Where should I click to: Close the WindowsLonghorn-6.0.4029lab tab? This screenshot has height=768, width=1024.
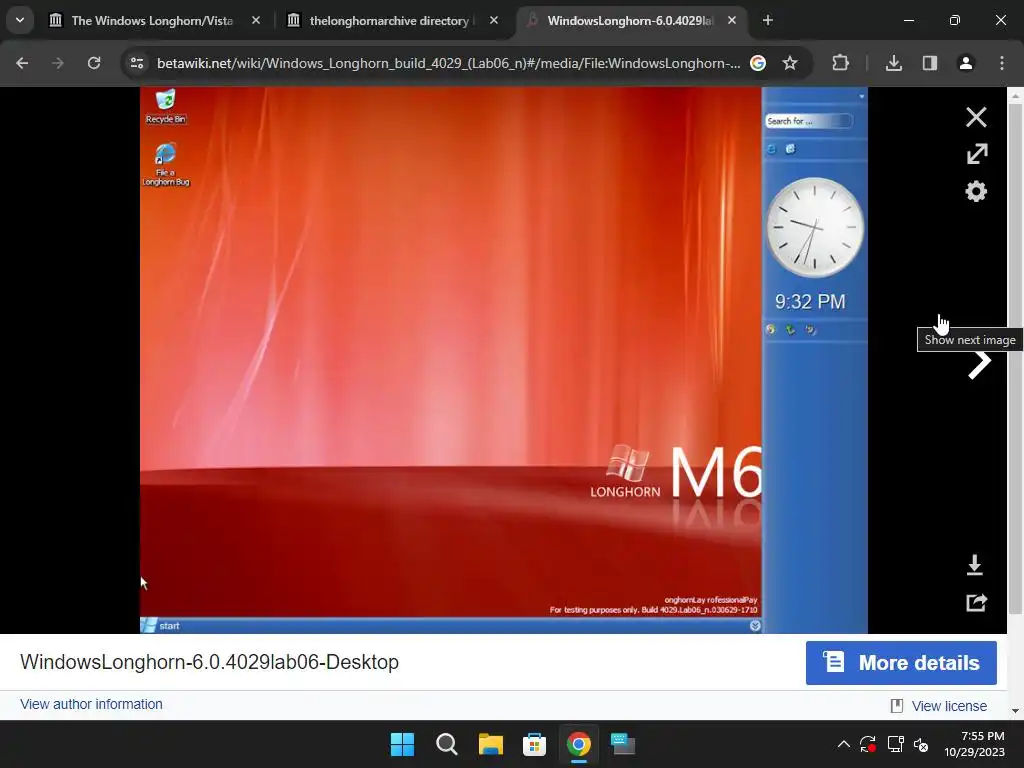point(731,21)
